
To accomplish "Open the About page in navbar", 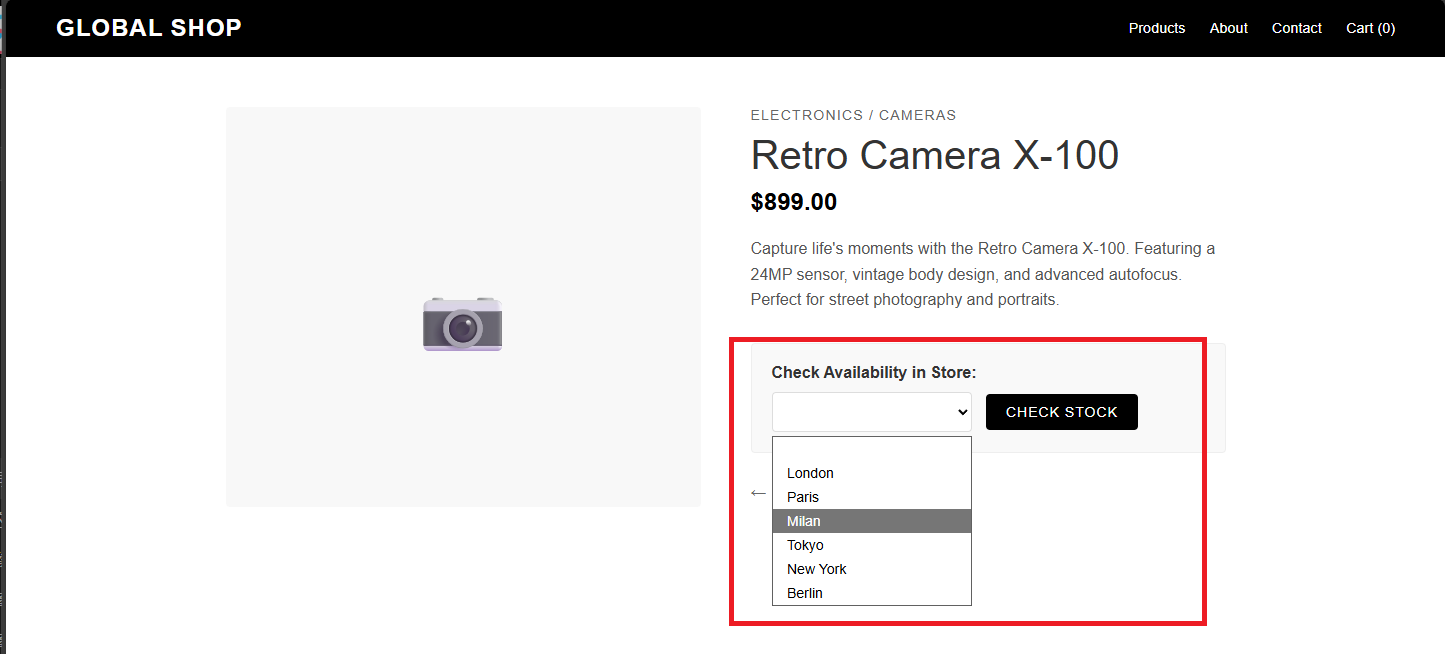I will coord(1228,28).
